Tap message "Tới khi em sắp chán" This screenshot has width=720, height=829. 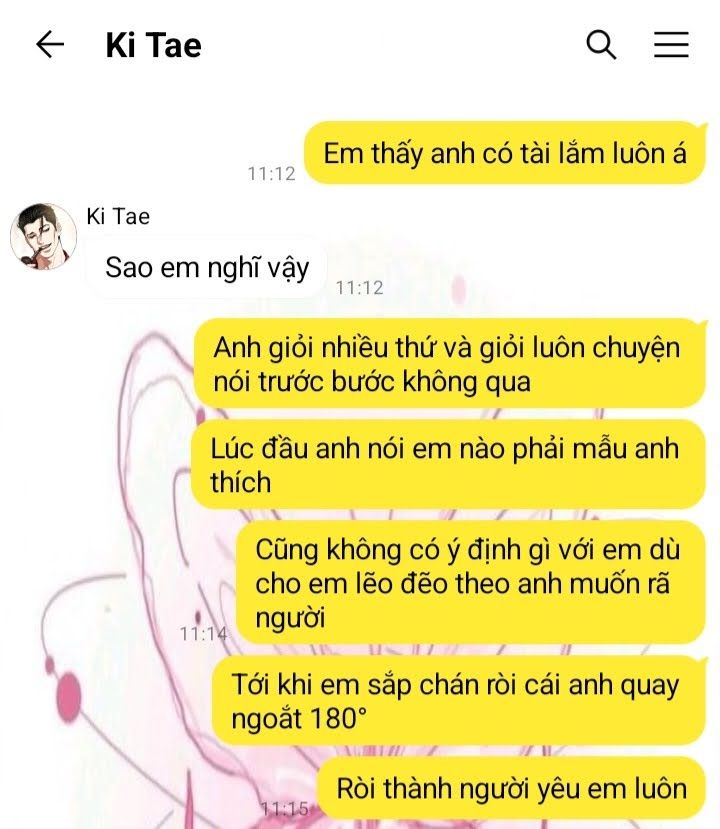(459, 701)
